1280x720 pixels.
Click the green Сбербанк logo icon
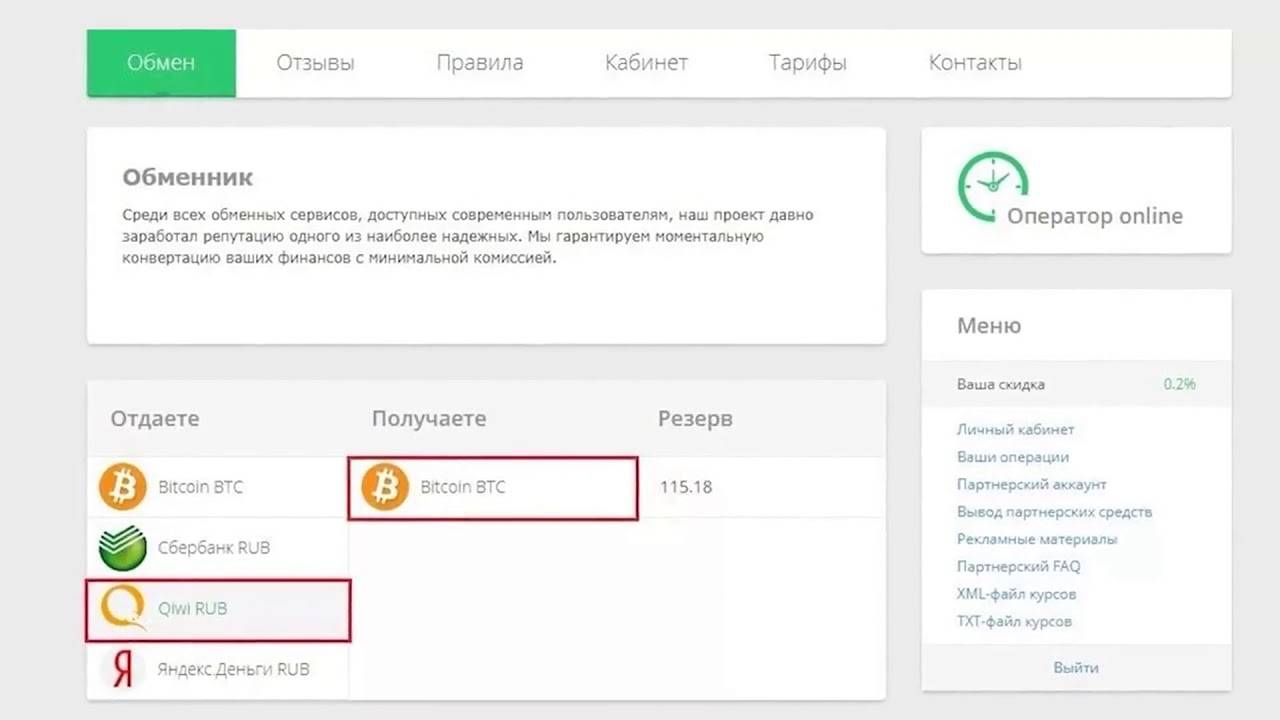point(123,548)
